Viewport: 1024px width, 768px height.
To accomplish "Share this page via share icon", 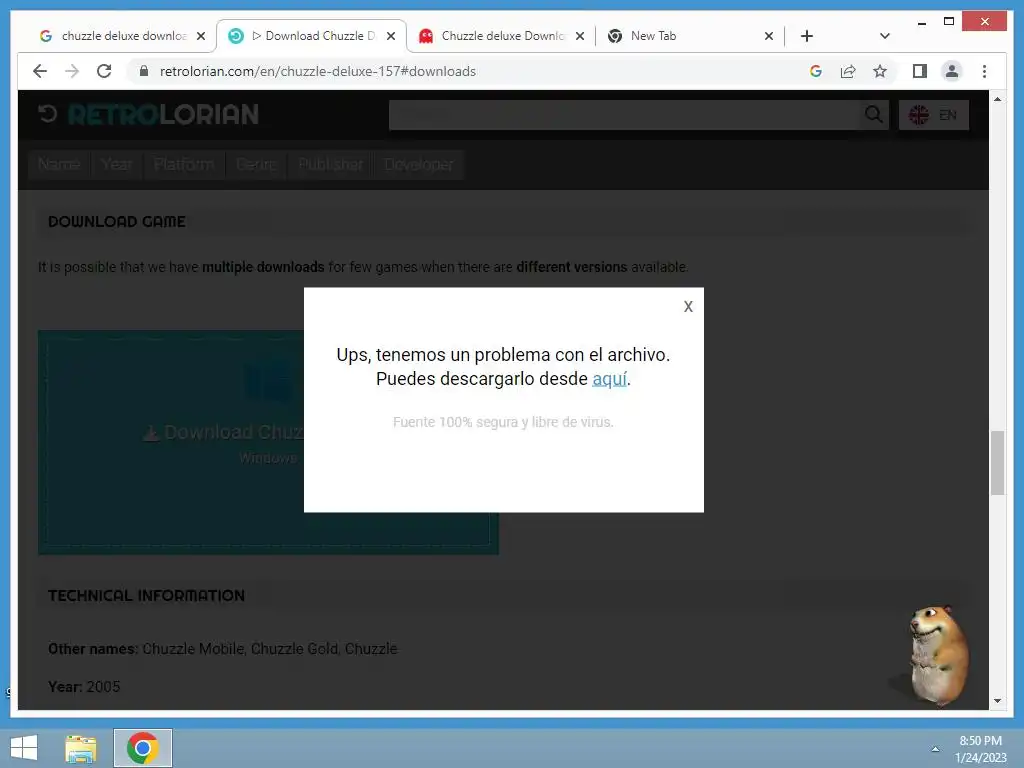I will tap(848, 71).
